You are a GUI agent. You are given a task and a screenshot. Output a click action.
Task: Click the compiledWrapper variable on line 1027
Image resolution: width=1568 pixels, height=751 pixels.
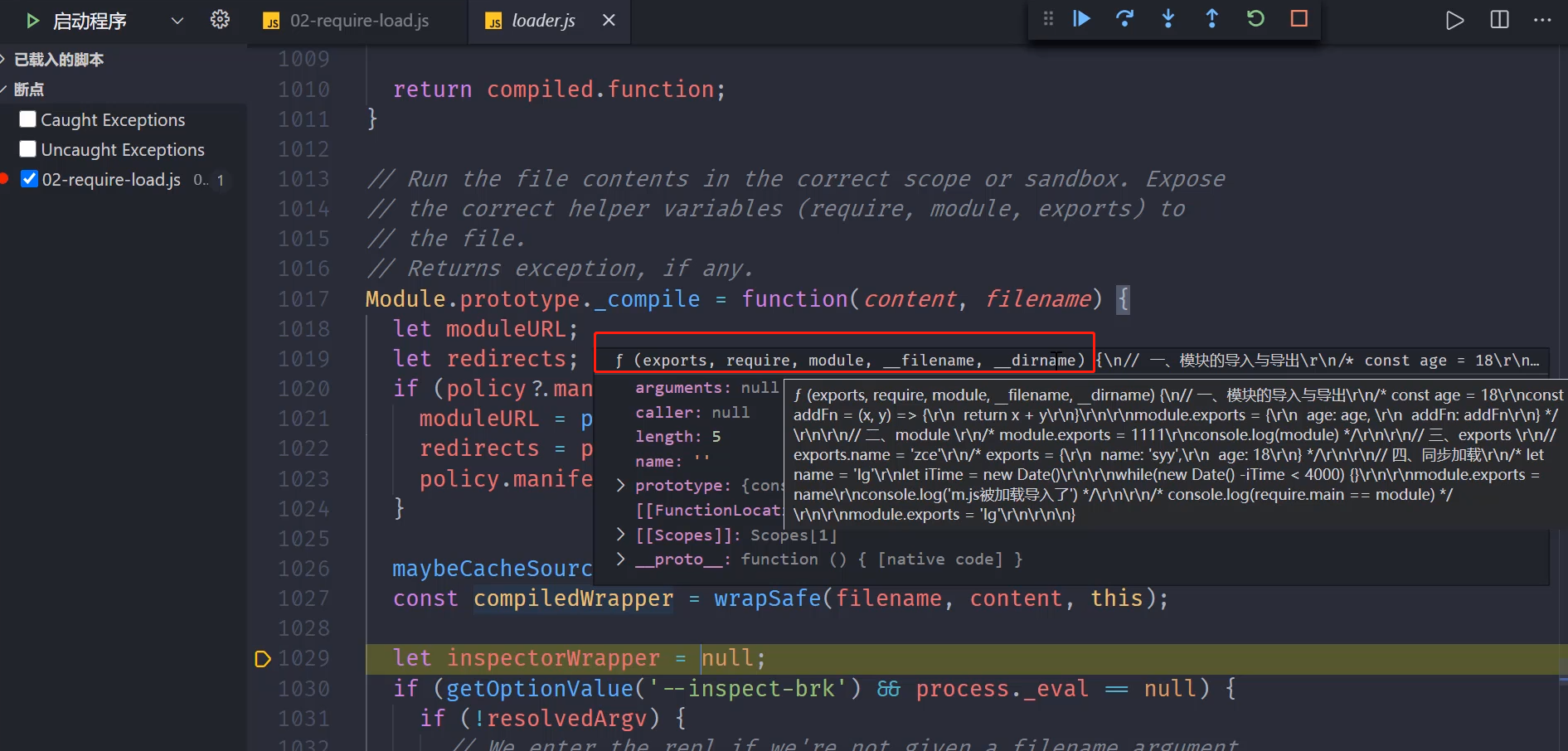pyautogui.click(x=573, y=598)
